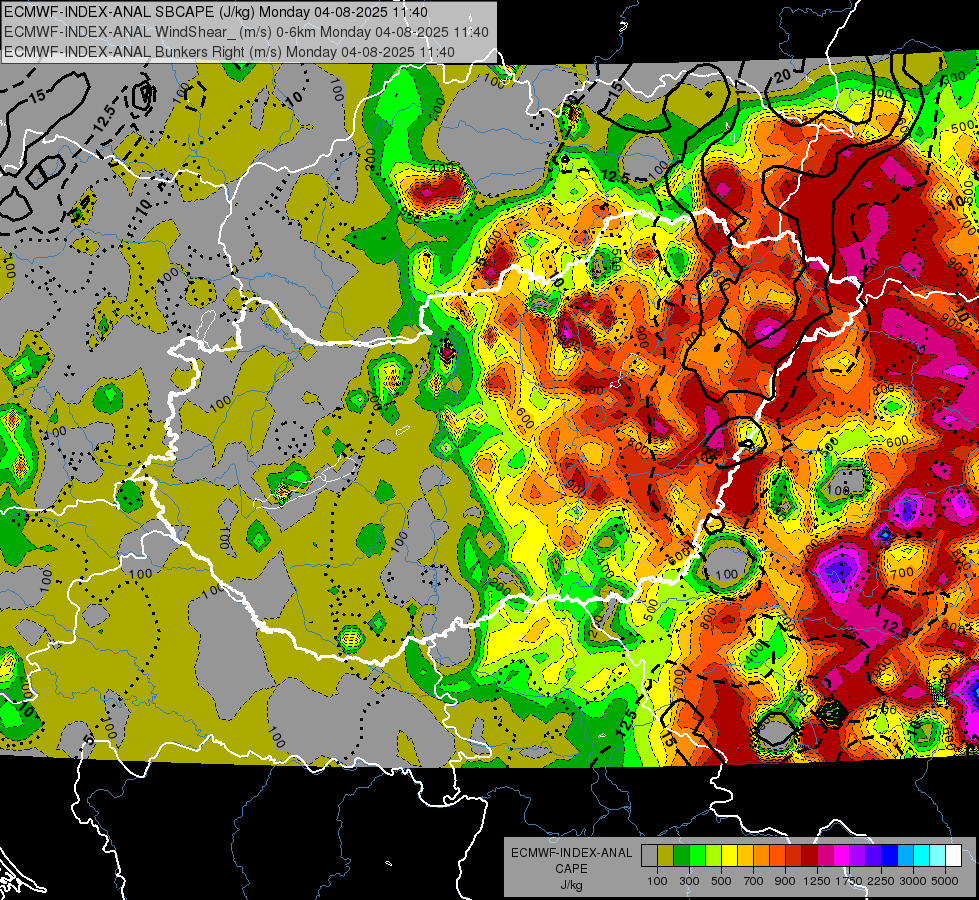Click the 300 legend tick label
Screen dimensions: 979x900
(x=689, y=881)
